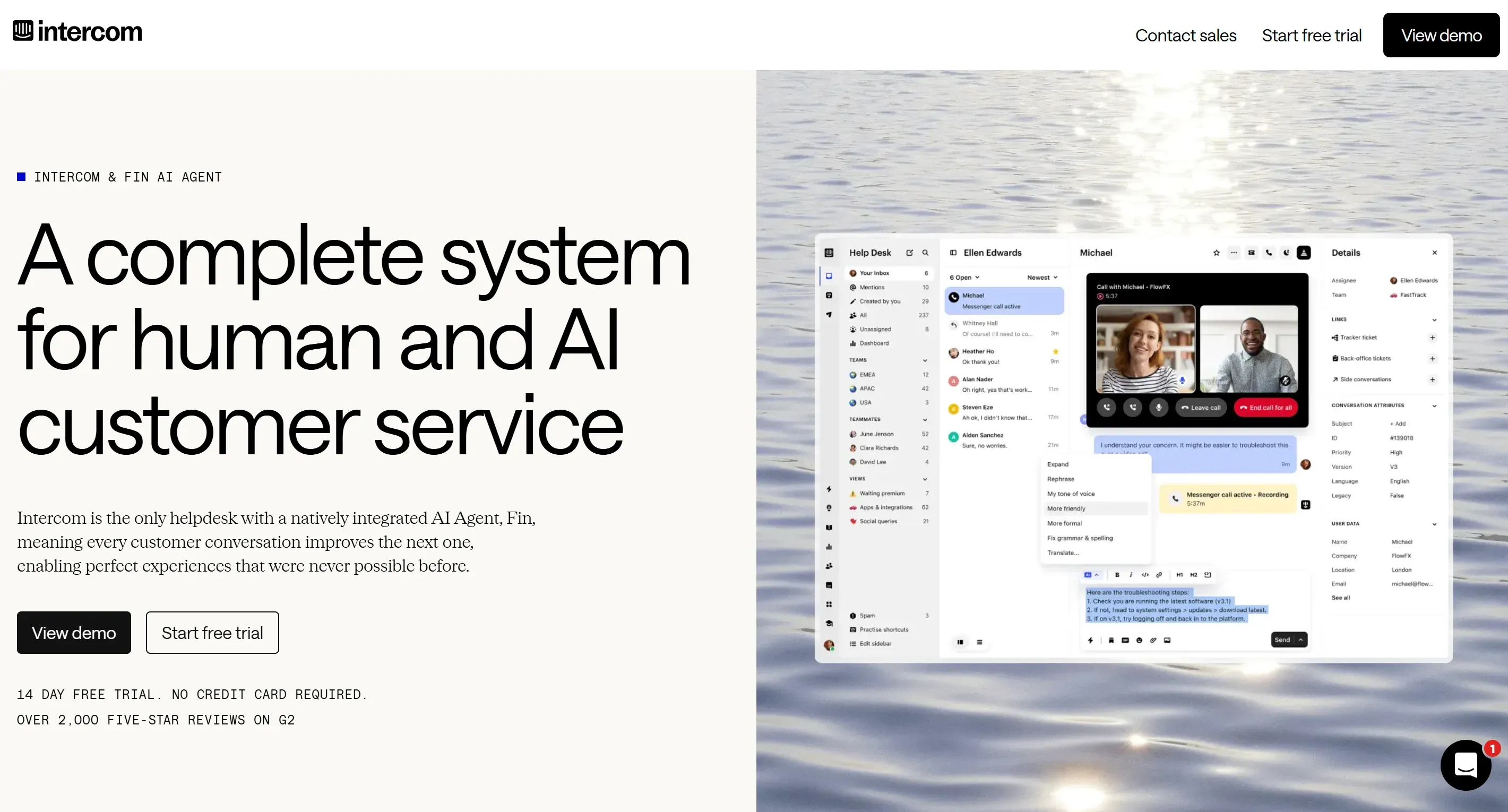This screenshot has height=812, width=1508.
Task: Apply H1 heading in composer toolbar
Action: click(x=1179, y=575)
